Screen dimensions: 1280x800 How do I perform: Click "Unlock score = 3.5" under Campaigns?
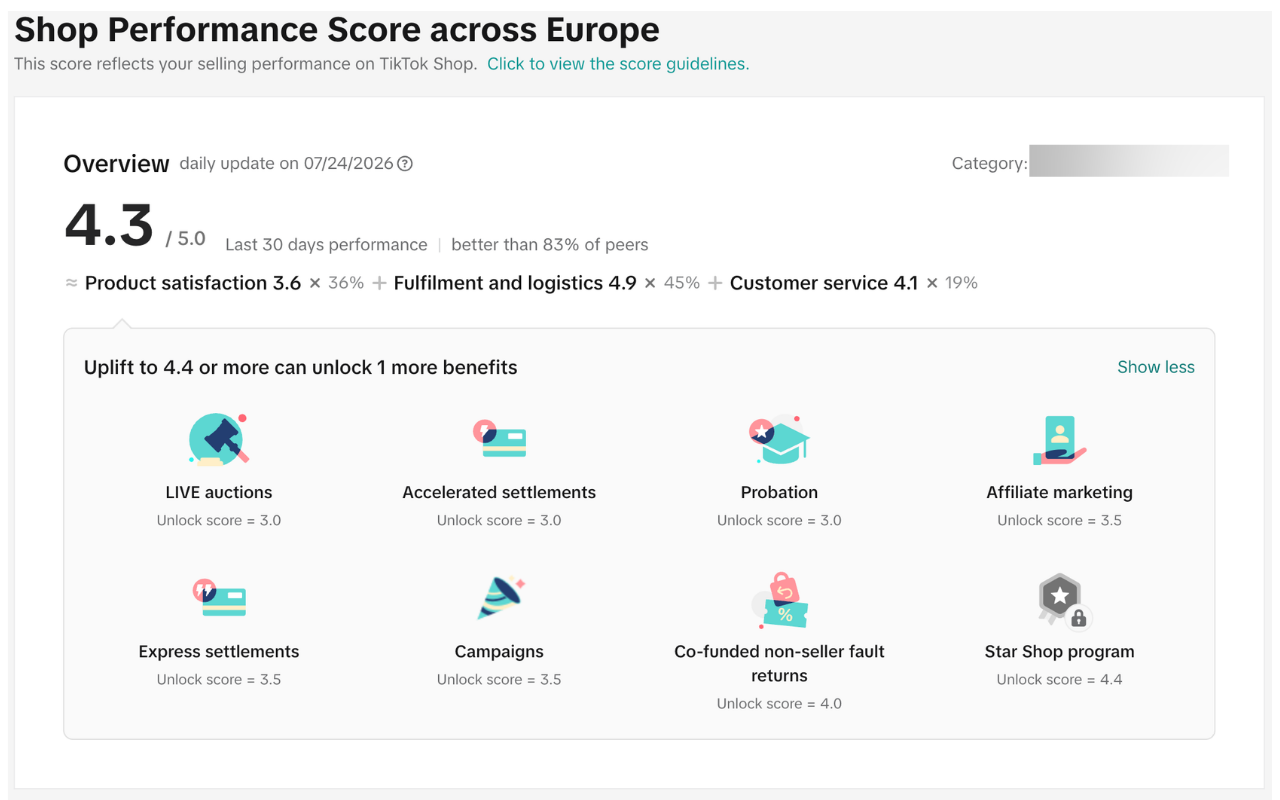point(499,679)
